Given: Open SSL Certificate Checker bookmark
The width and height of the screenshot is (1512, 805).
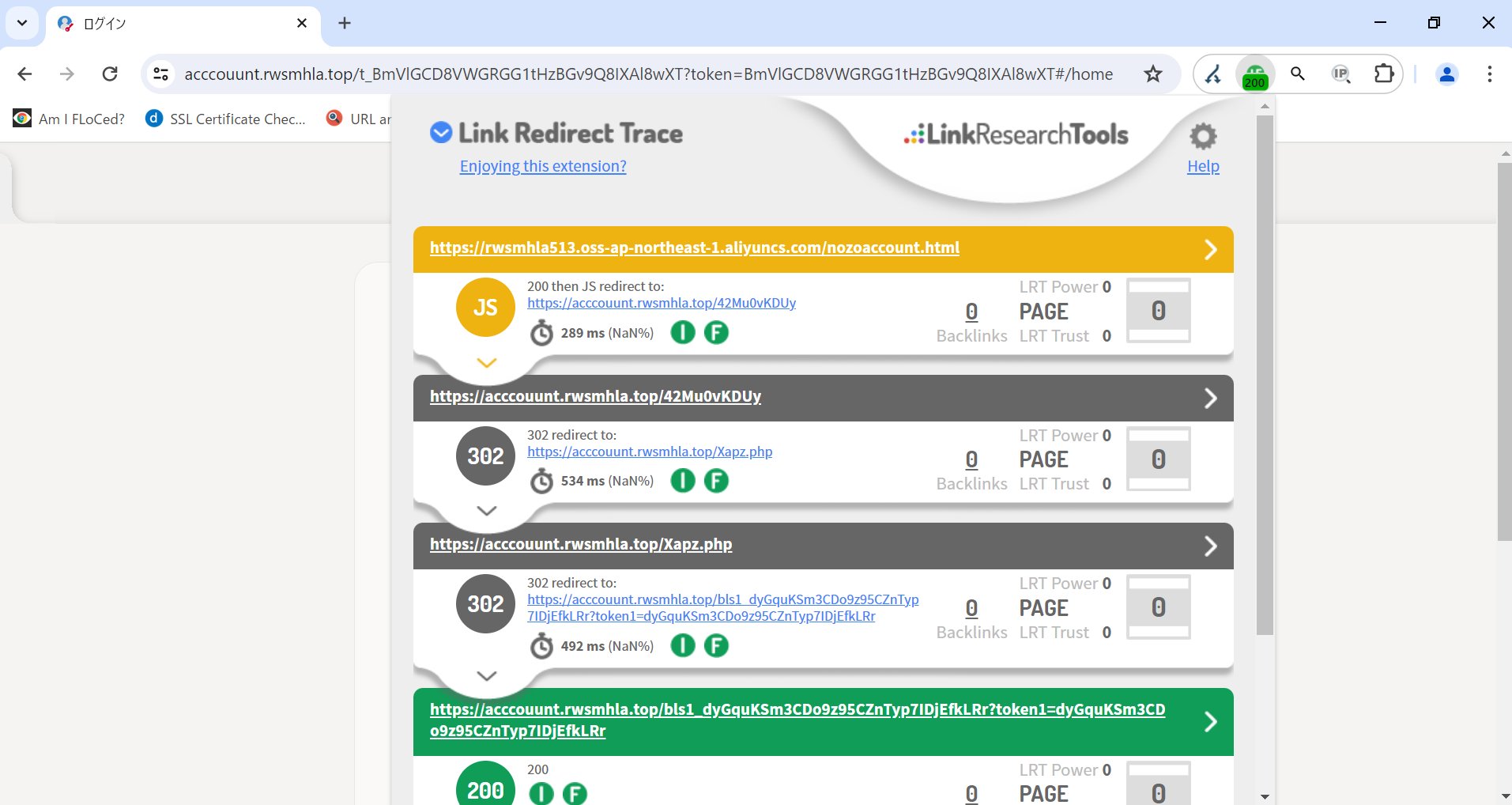Looking at the screenshot, I should (x=226, y=119).
